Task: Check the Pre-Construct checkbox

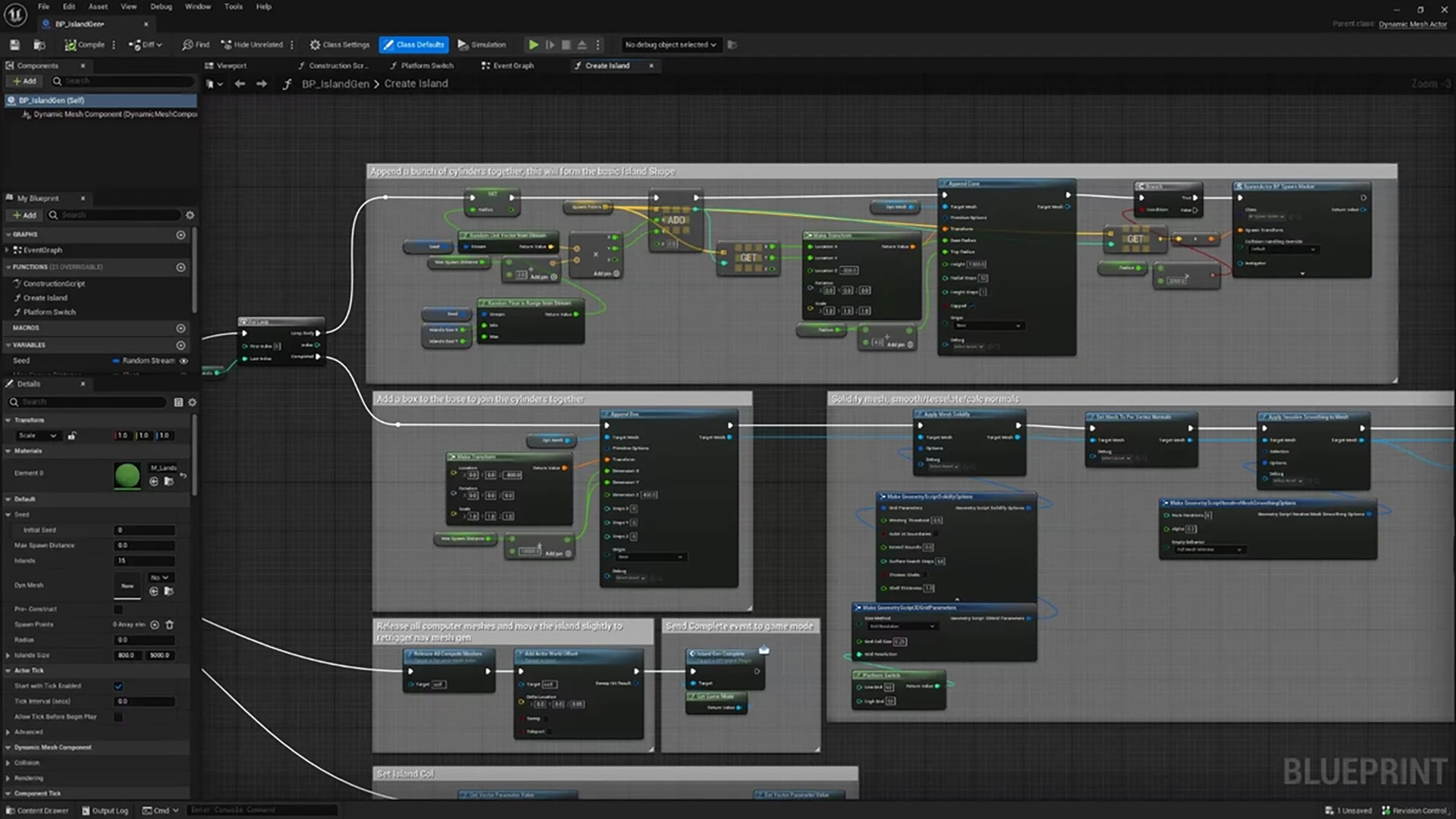Action: click(x=118, y=609)
